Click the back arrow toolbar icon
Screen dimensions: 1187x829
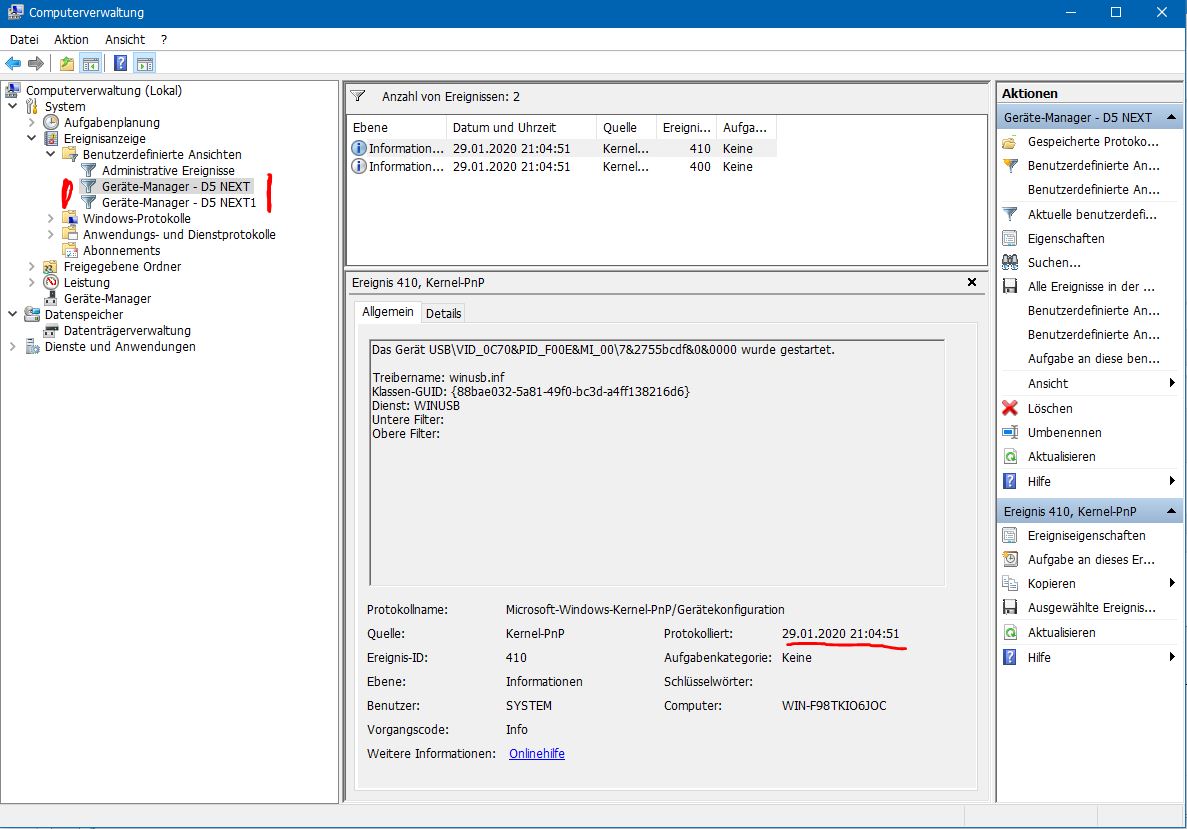tap(13, 64)
